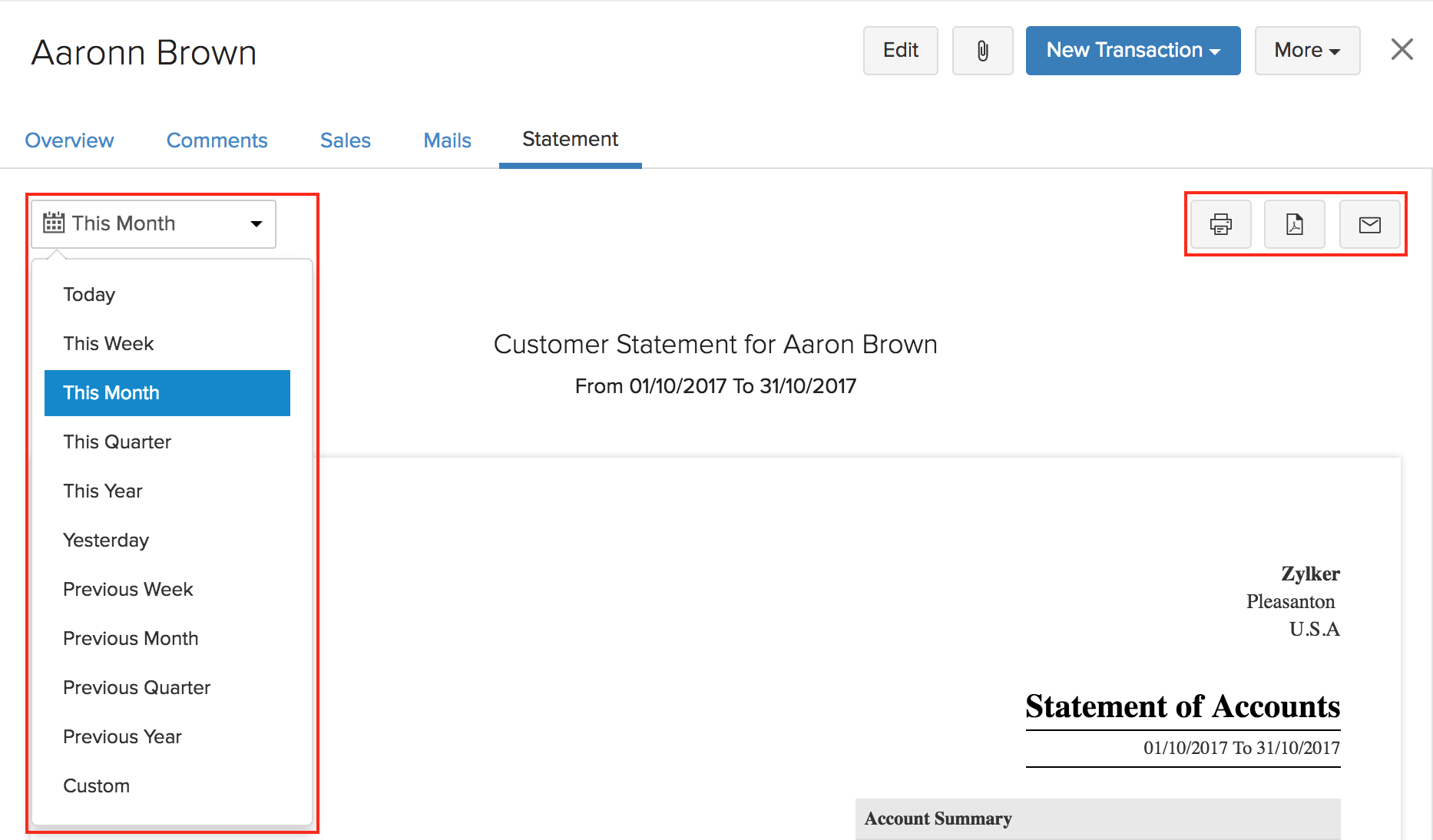This screenshot has width=1433, height=840.
Task: Select the Sales tab
Action: click(345, 140)
